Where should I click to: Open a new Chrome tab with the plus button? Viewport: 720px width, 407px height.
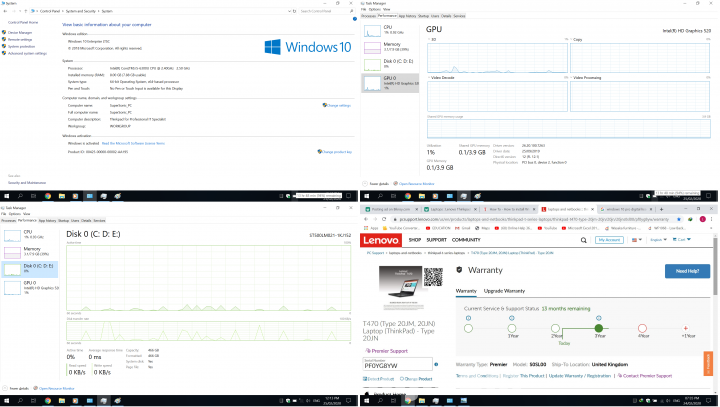click(x=661, y=209)
